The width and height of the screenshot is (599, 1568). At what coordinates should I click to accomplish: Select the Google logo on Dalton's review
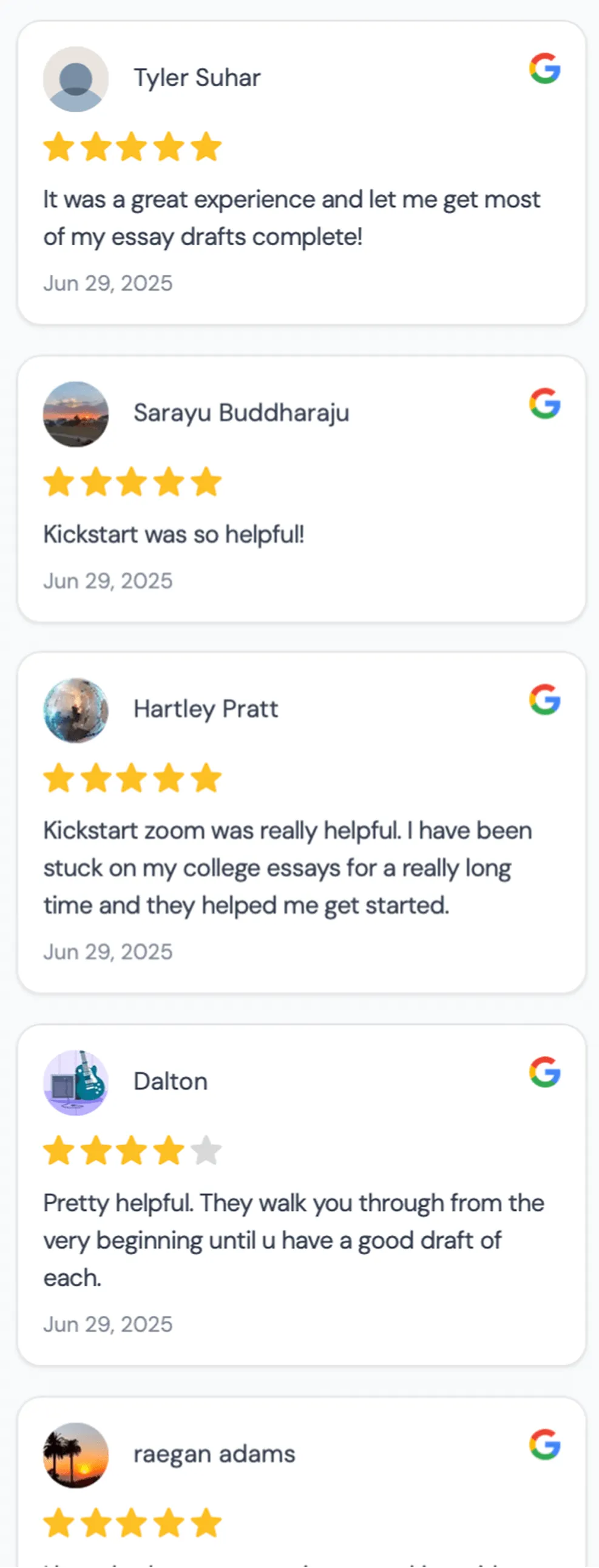[545, 1072]
